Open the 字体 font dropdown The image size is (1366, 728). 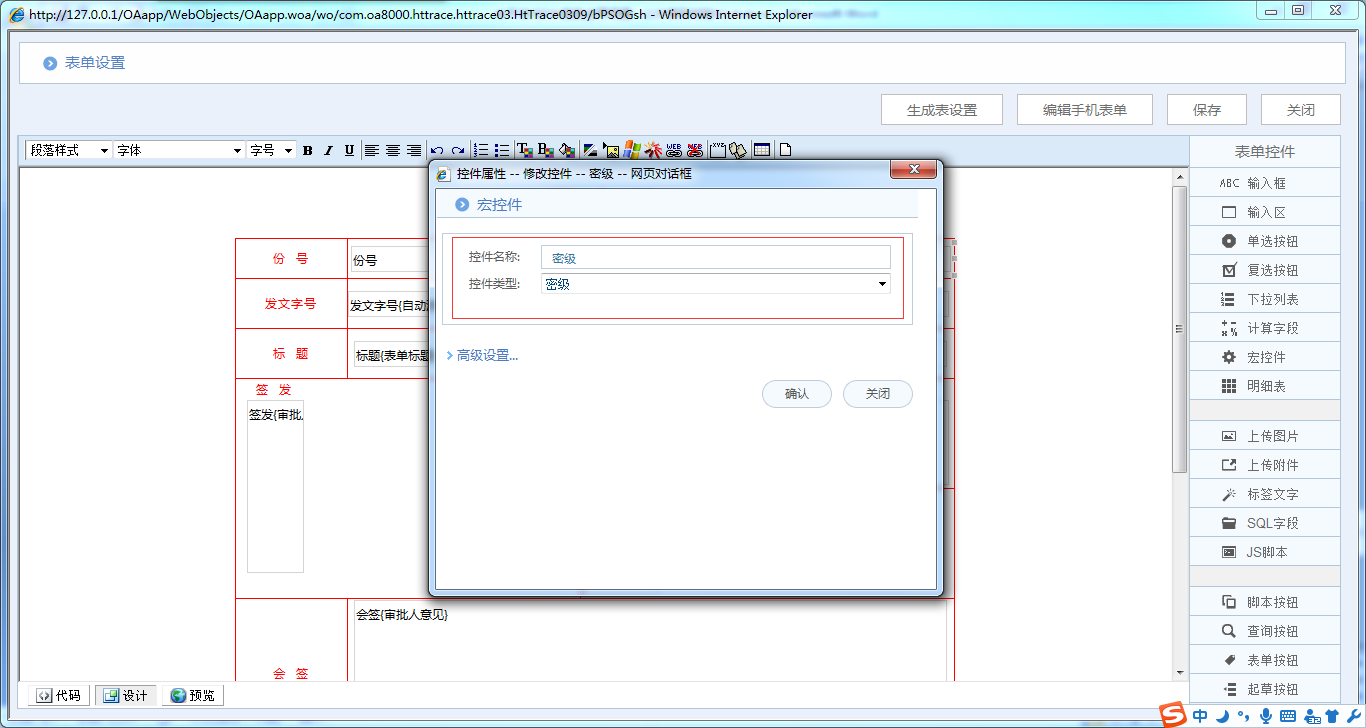point(179,150)
